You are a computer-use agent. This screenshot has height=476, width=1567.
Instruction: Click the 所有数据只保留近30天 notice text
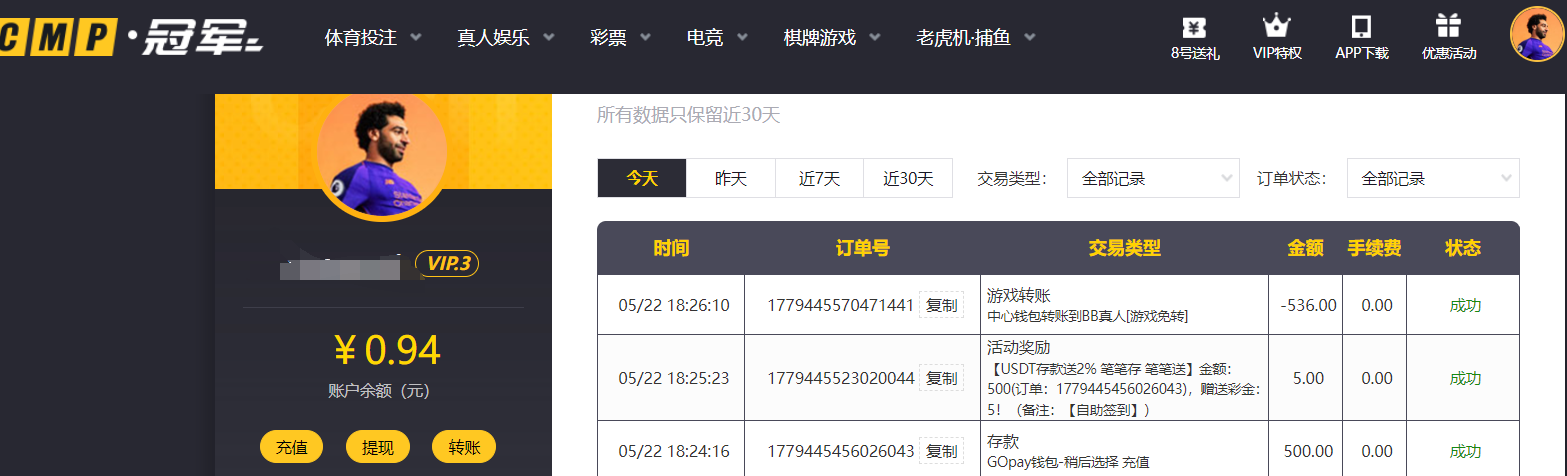click(x=688, y=115)
